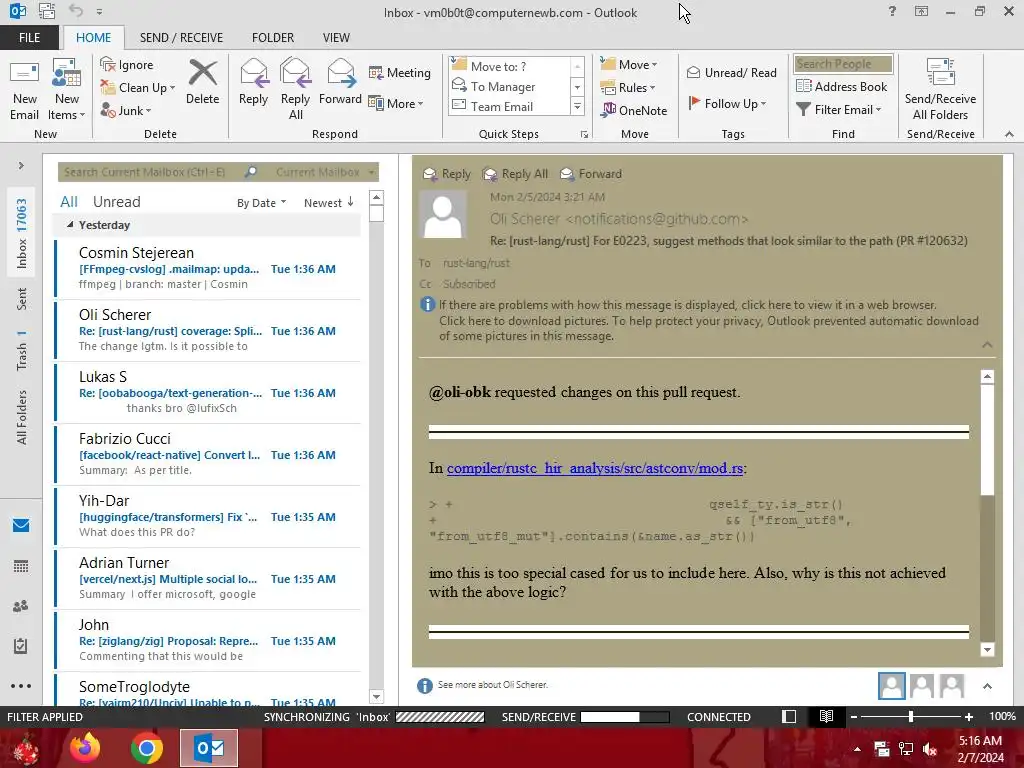This screenshot has height=768, width=1024.
Task: Open the compiler/rustc_hir_analysis mod.rs link
Action: (595, 468)
